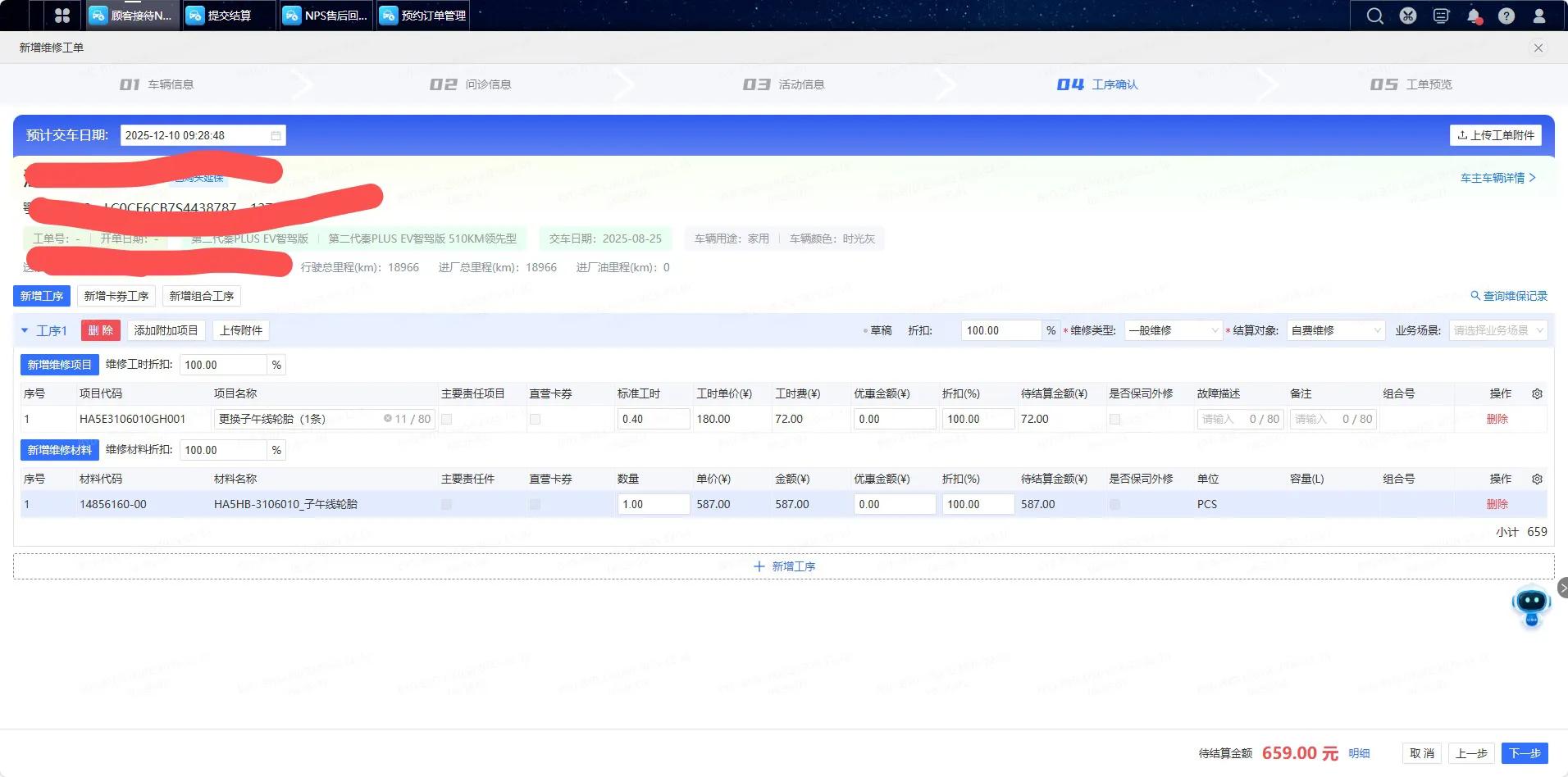Open the blue robot assistant
The height and width of the screenshot is (777, 1568).
[x=1531, y=605]
